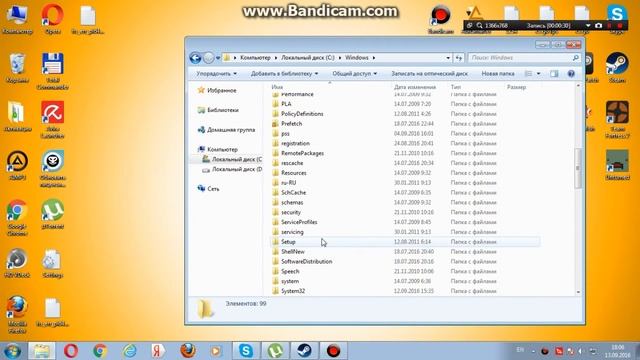
Task: Open Chrome from the taskbar
Action: 100,351
